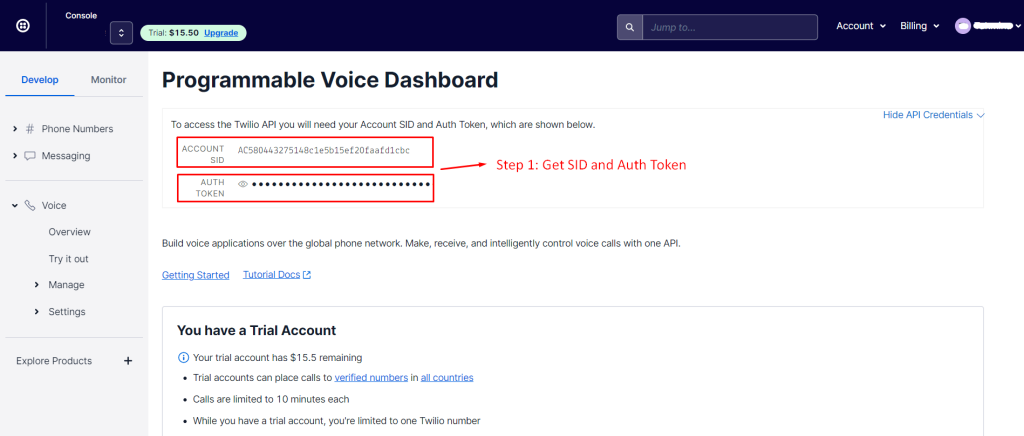Image resolution: width=1024 pixels, height=436 pixels.
Task: Click the Programmable Voice Dashboard heading
Action: (330, 80)
